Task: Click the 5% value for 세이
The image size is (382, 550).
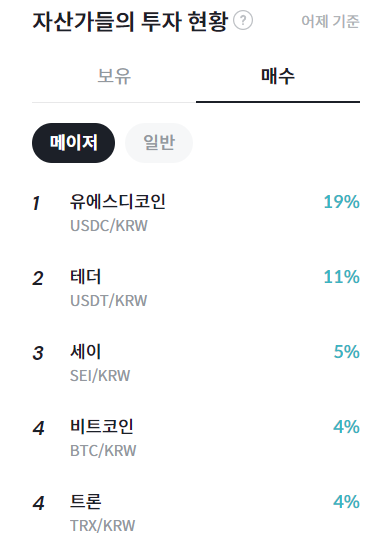Action: click(x=347, y=352)
